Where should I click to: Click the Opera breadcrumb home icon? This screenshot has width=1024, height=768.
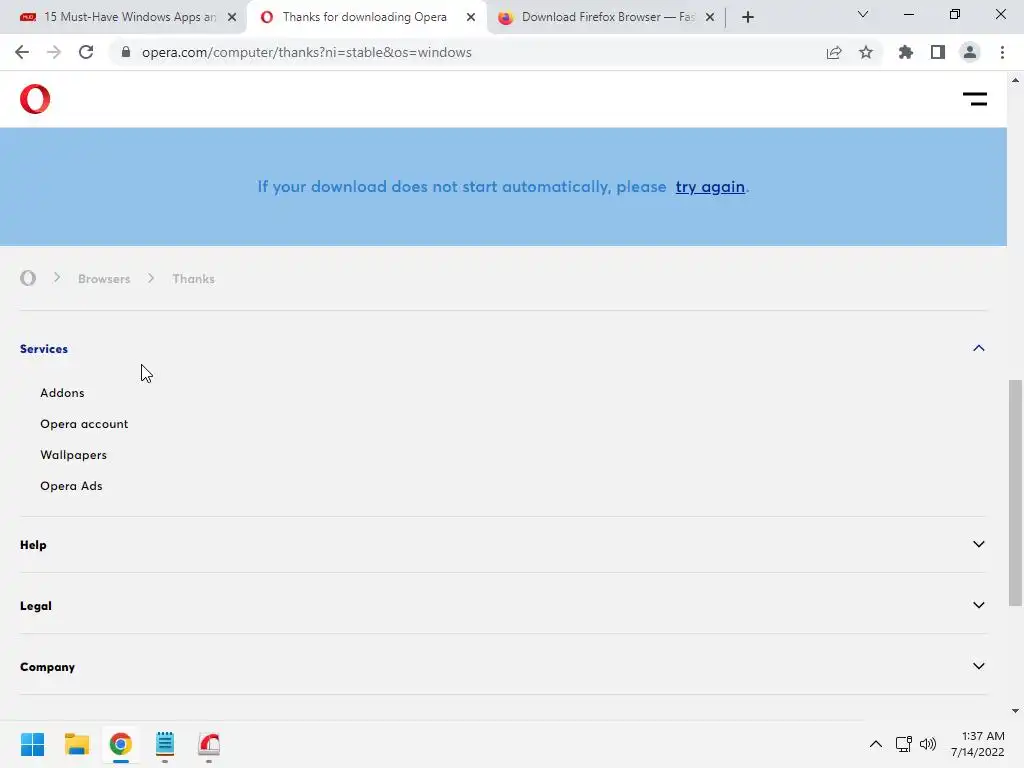[x=28, y=278]
